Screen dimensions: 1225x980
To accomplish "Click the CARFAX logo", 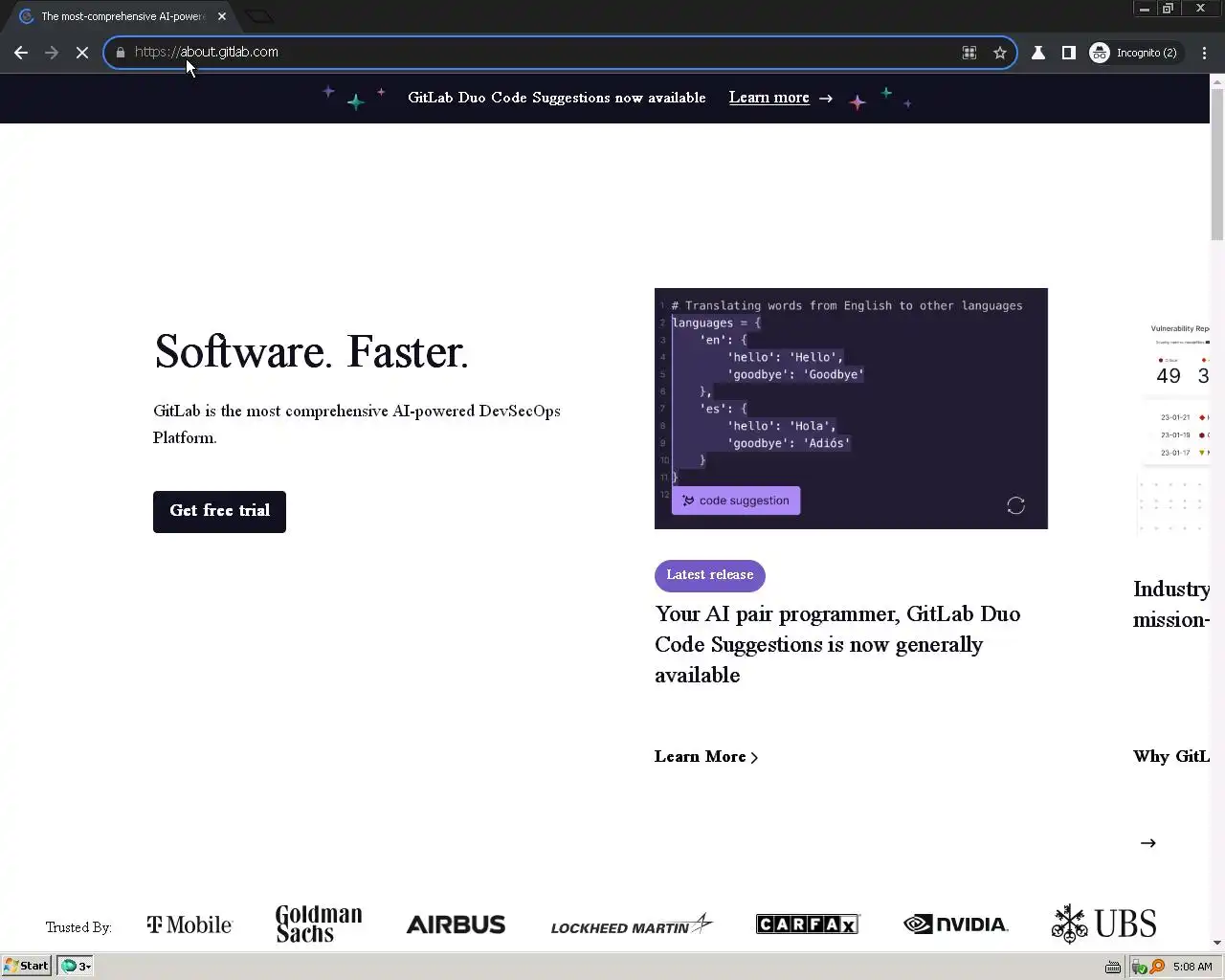I will tap(808, 924).
